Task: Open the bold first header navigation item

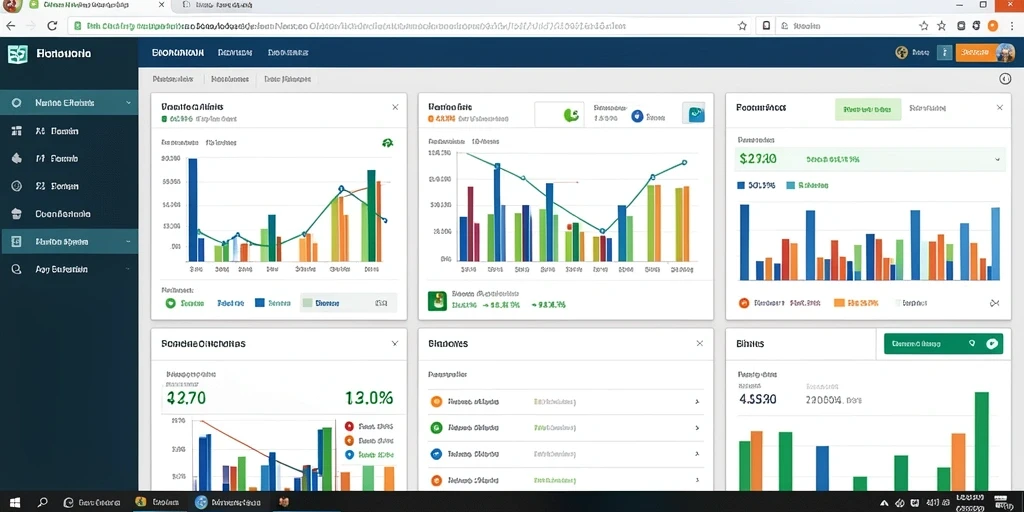Action: point(178,52)
